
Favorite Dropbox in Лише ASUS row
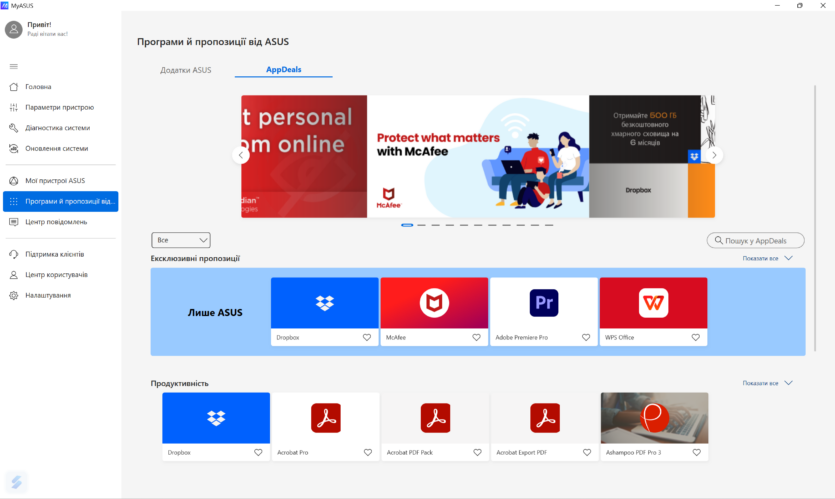(x=367, y=338)
